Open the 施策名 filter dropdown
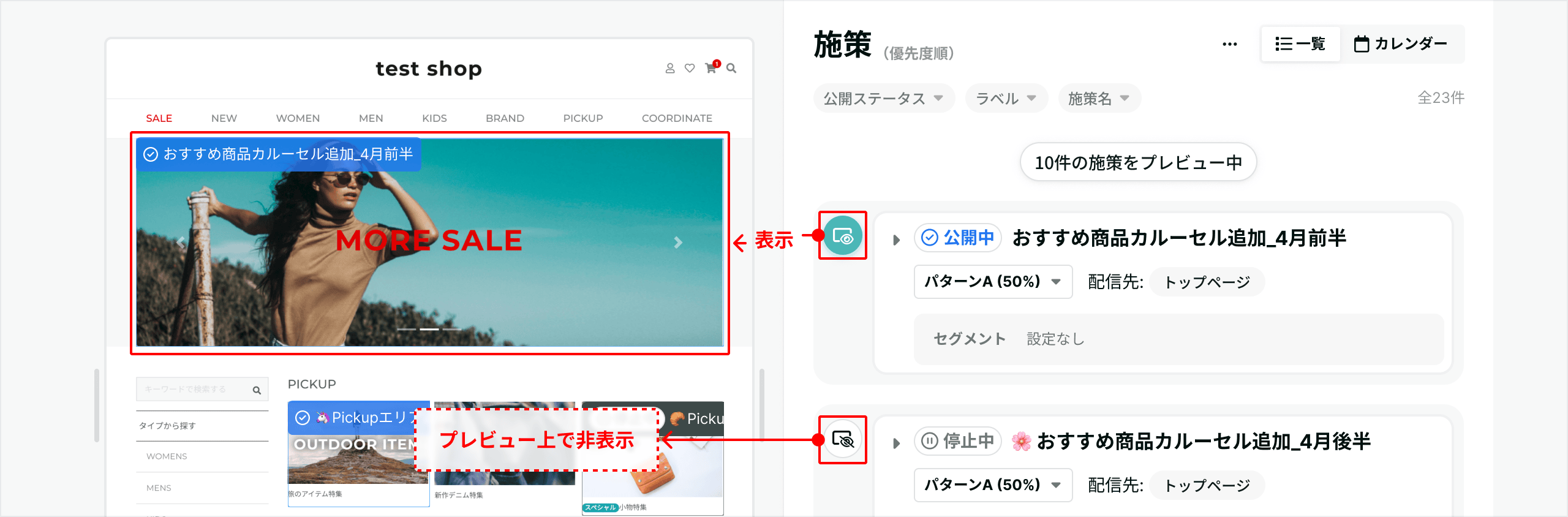This screenshot has width=1568, height=517. pyautogui.click(x=1099, y=98)
